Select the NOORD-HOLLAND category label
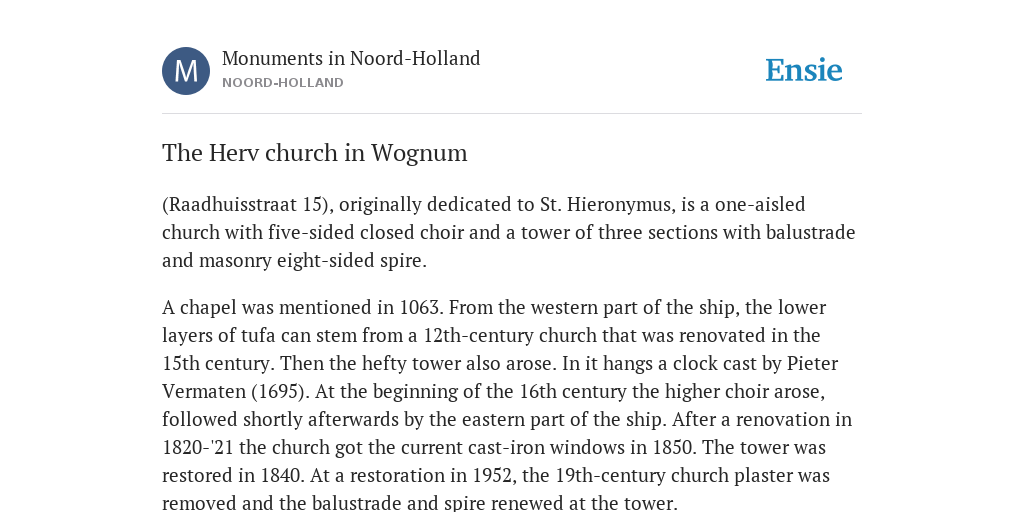Screen dimensions: 1024x512 (283, 83)
